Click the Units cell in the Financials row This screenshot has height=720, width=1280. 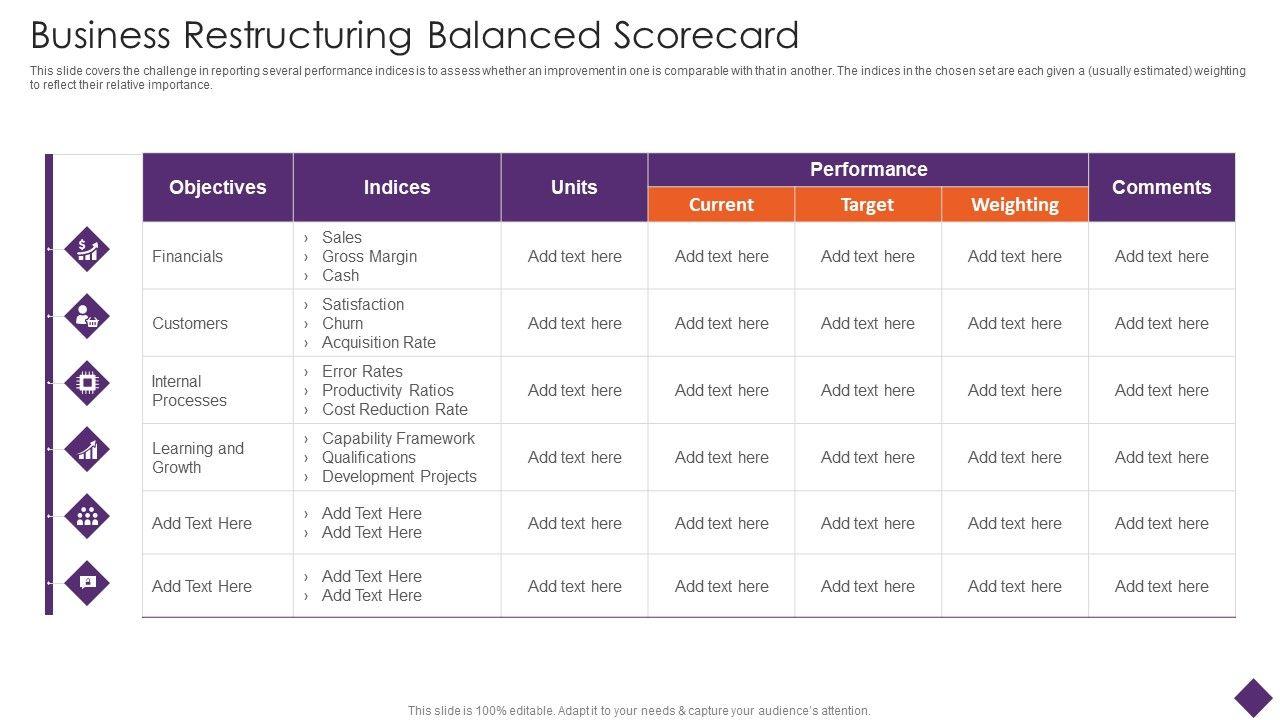pos(575,256)
